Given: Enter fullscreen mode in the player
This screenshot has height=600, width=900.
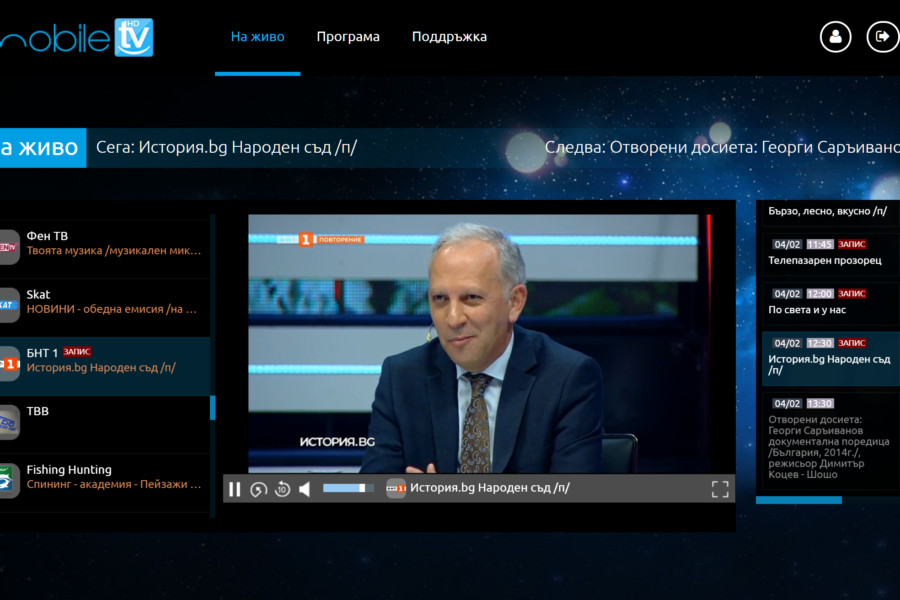Looking at the screenshot, I should point(719,489).
